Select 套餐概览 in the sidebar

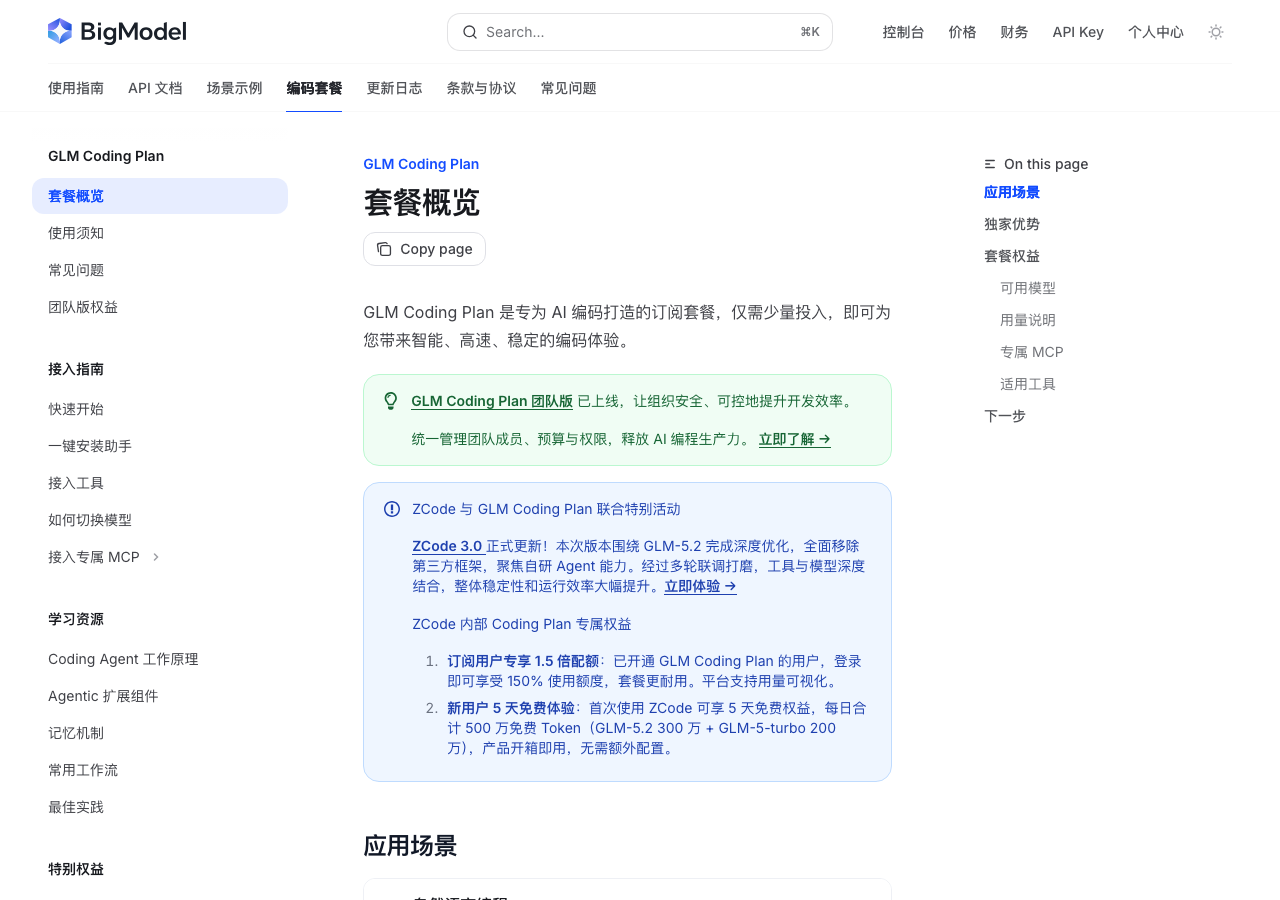click(x=160, y=196)
